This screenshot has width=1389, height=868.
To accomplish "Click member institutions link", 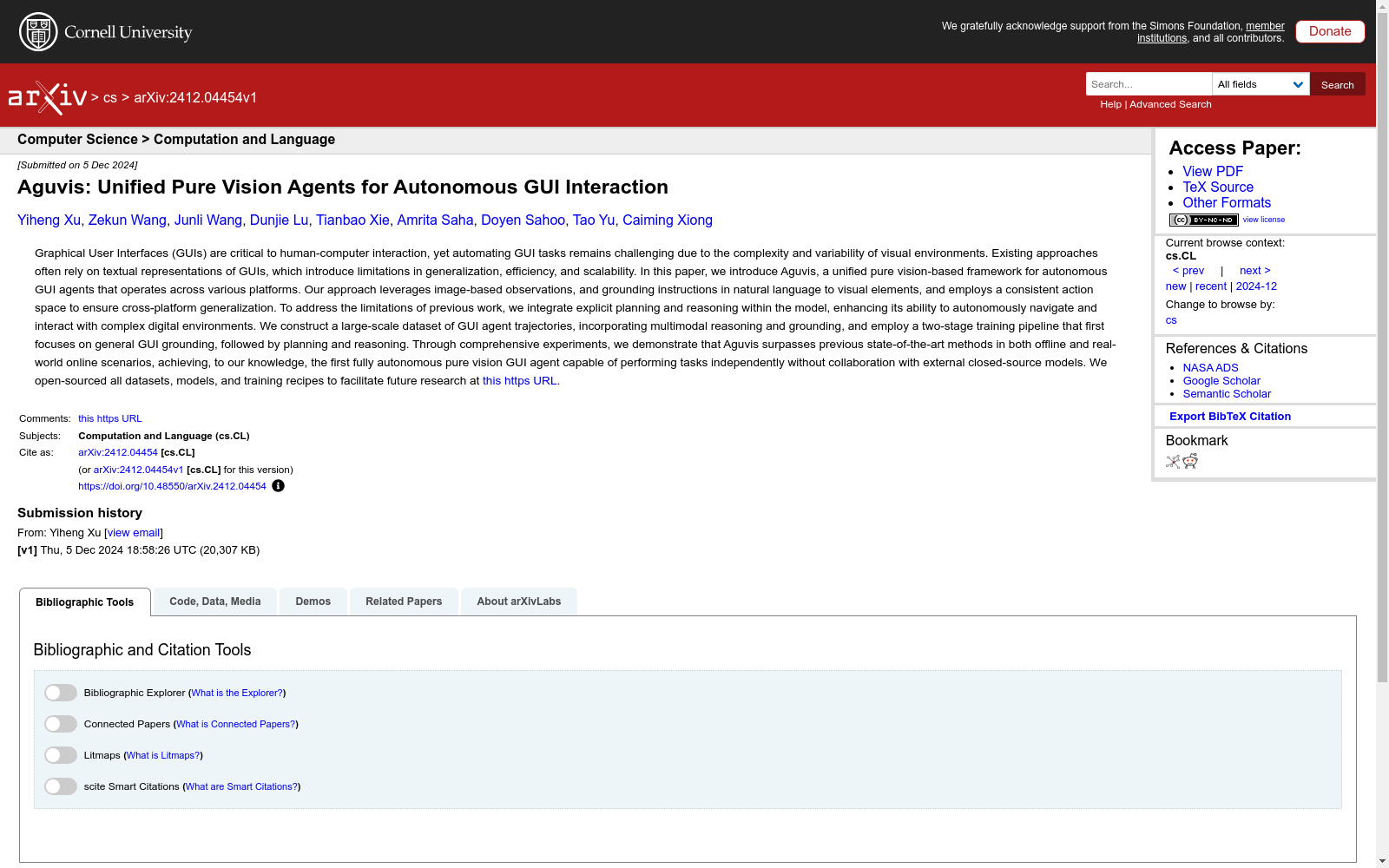I will coord(1211,32).
